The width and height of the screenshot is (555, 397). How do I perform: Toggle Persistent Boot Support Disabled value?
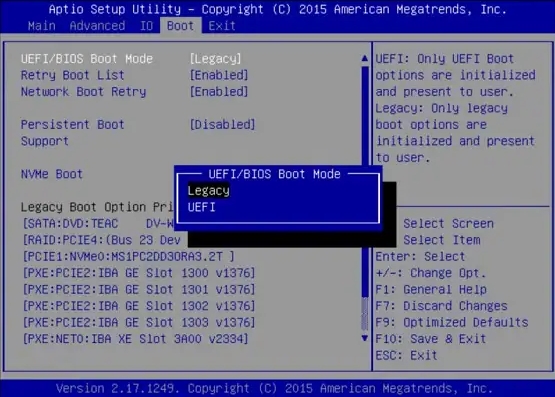coord(223,125)
